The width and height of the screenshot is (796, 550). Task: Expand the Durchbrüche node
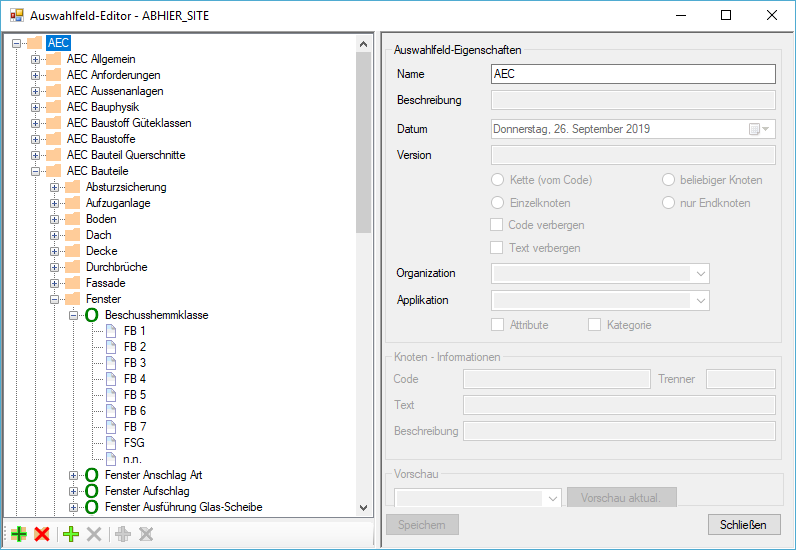click(54, 267)
